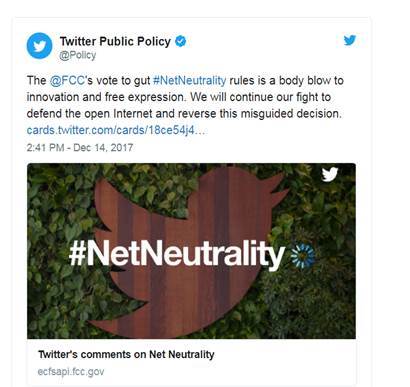Follow the cards.twitter.com link

tap(116, 130)
